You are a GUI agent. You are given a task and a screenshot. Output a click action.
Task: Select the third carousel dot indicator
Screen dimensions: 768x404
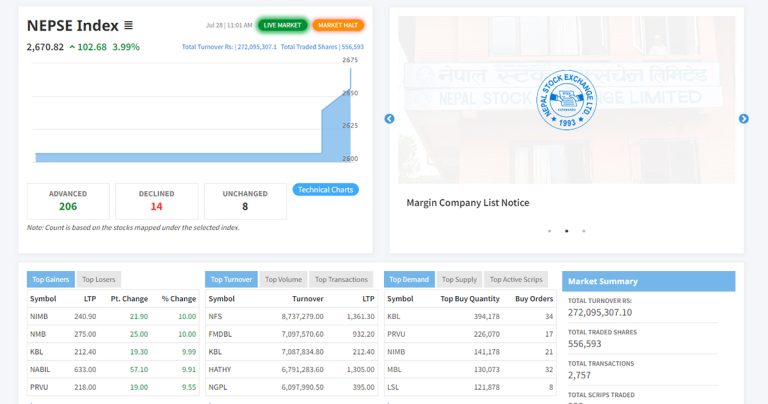click(584, 231)
